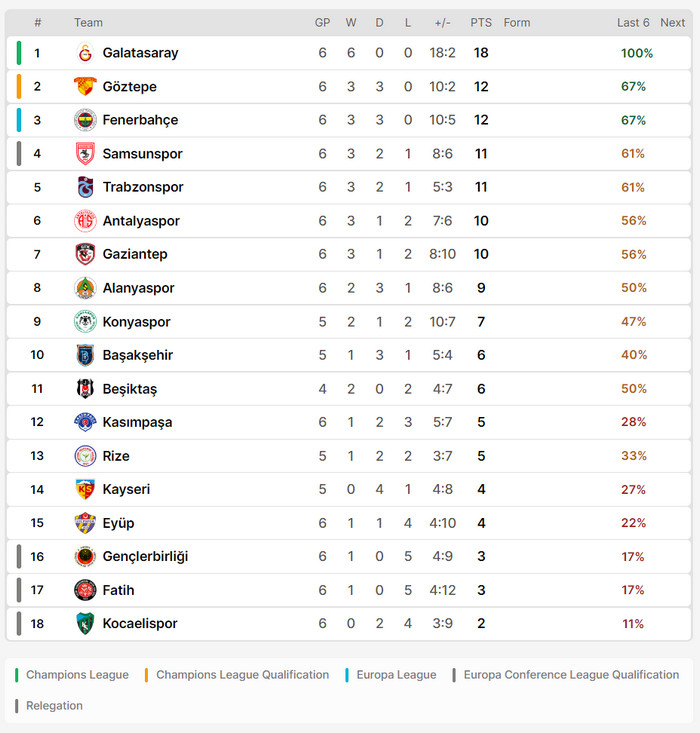Click the Kocaelispor club crest

[85, 624]
